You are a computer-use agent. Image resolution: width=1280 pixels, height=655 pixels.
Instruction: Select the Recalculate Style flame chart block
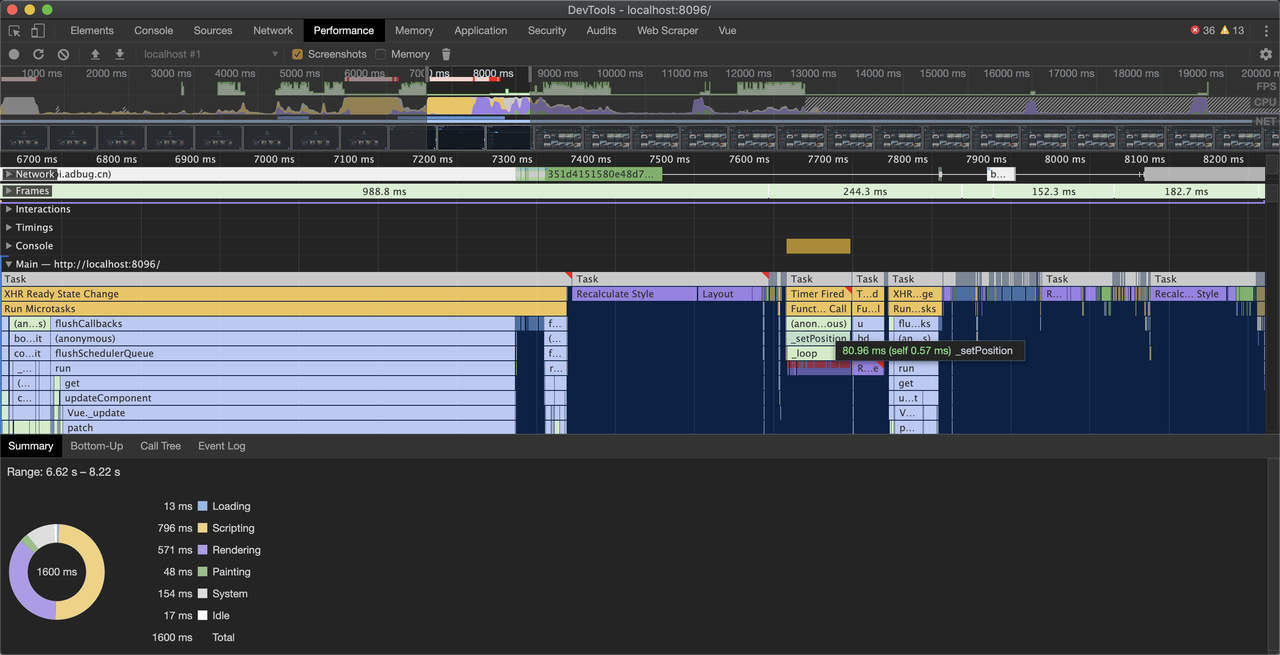pos(634,294)
